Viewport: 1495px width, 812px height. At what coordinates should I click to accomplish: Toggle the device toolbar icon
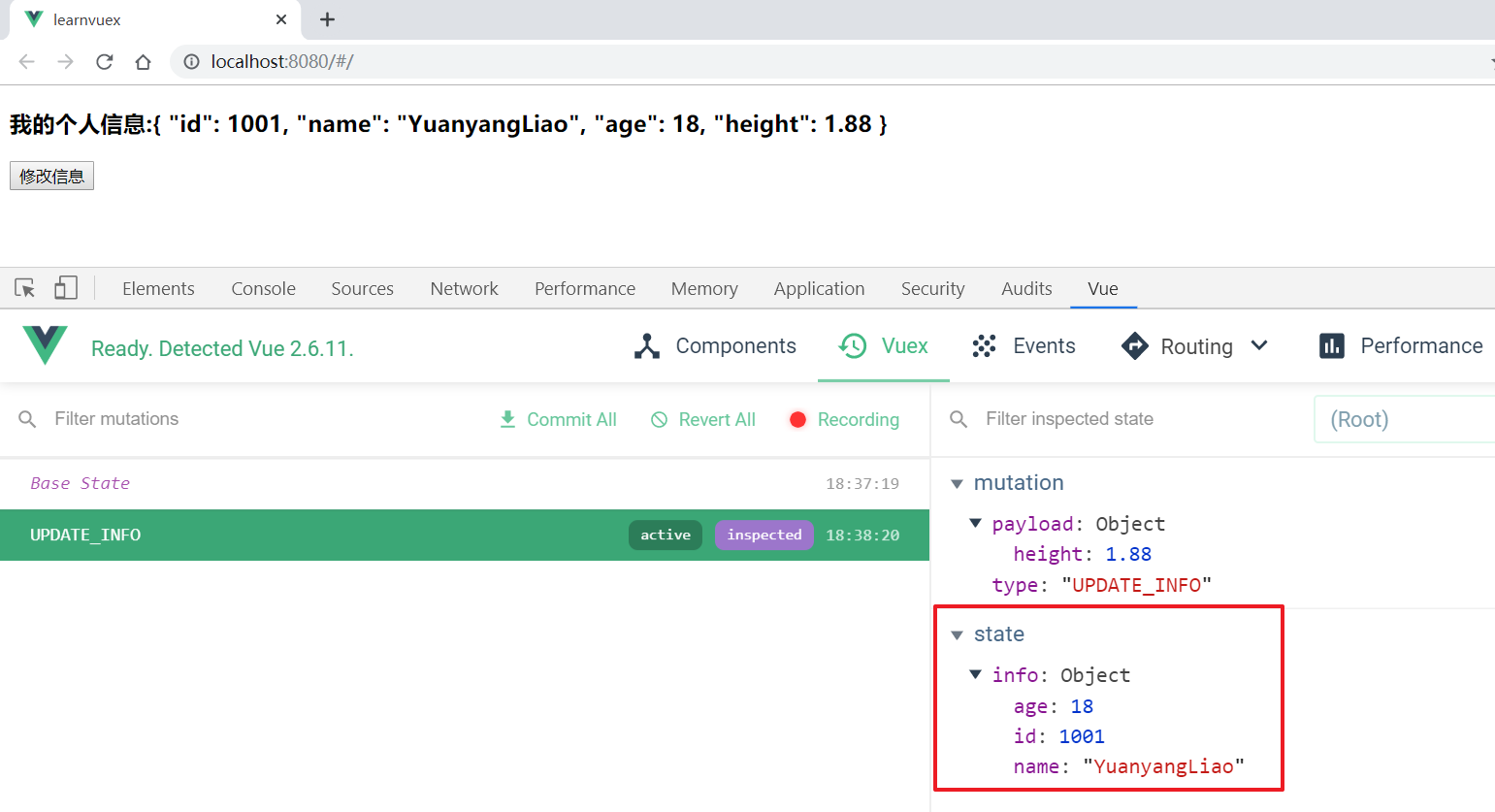pyautogui.click(x=66, y=288)
